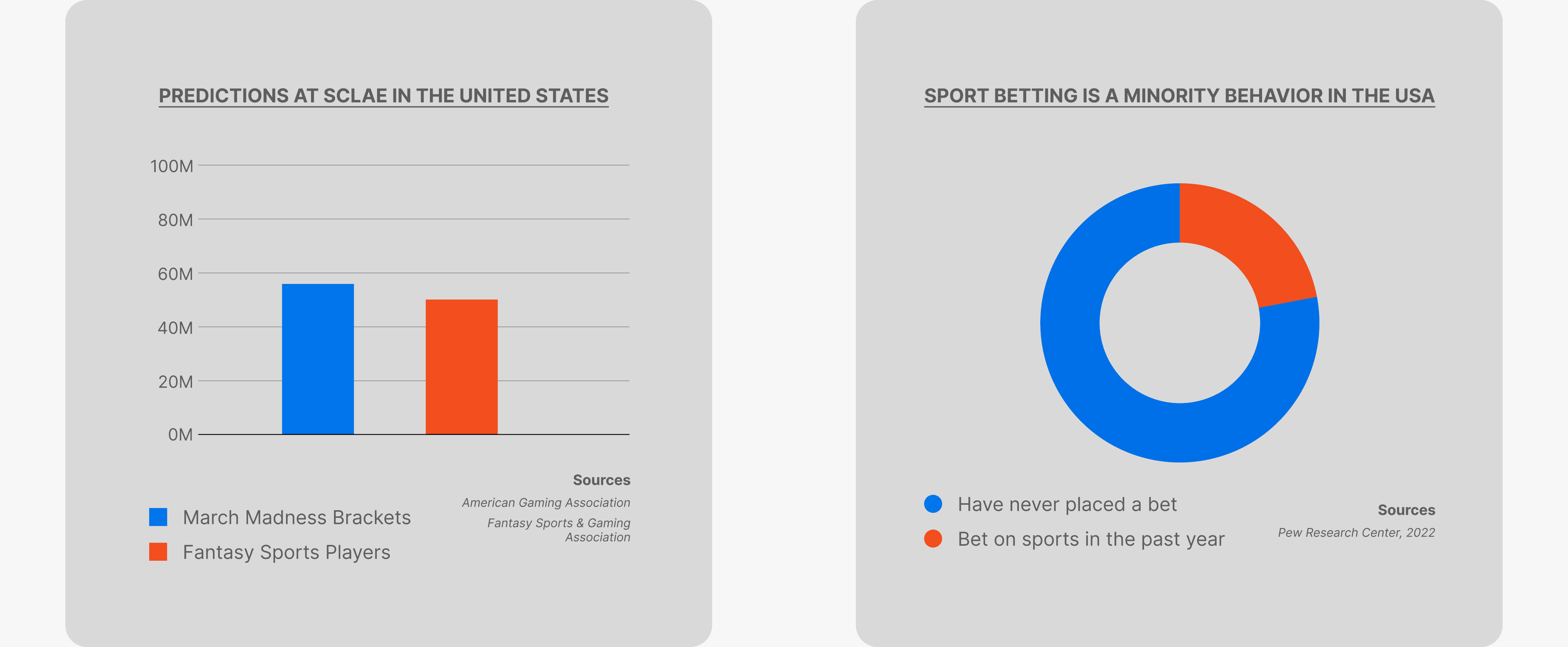Image resolution: width=1568 pixels, height=647 pixels.
Task: Click the Have never placed a bet label
Action: 1067,504
